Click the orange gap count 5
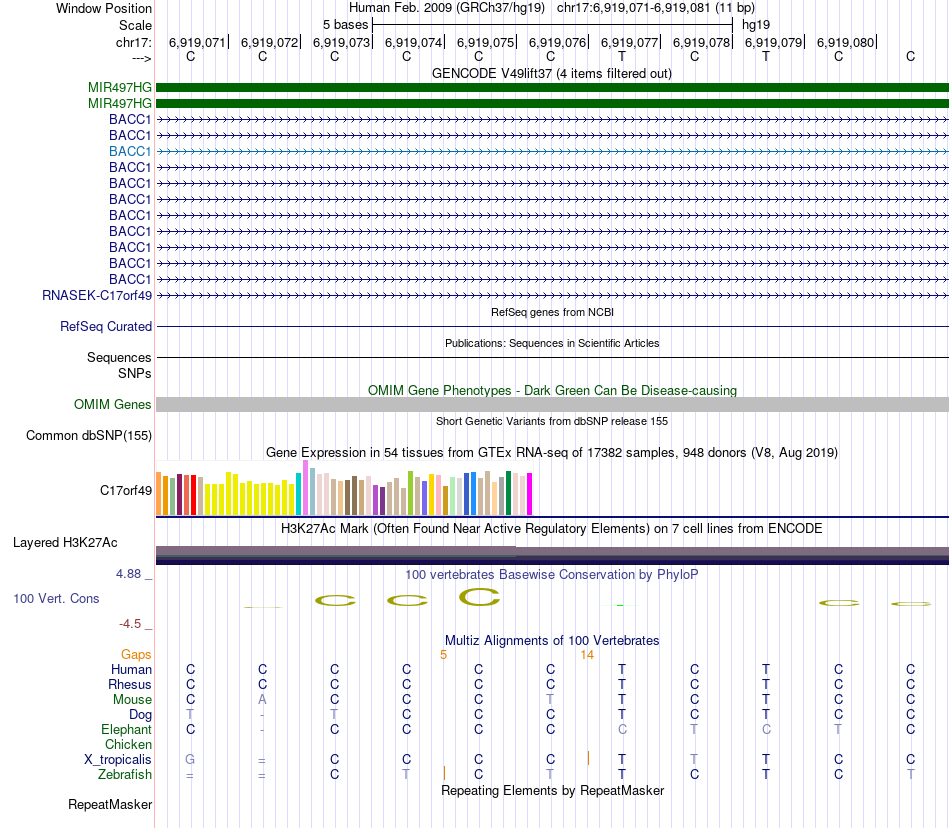 coord(443,655)
